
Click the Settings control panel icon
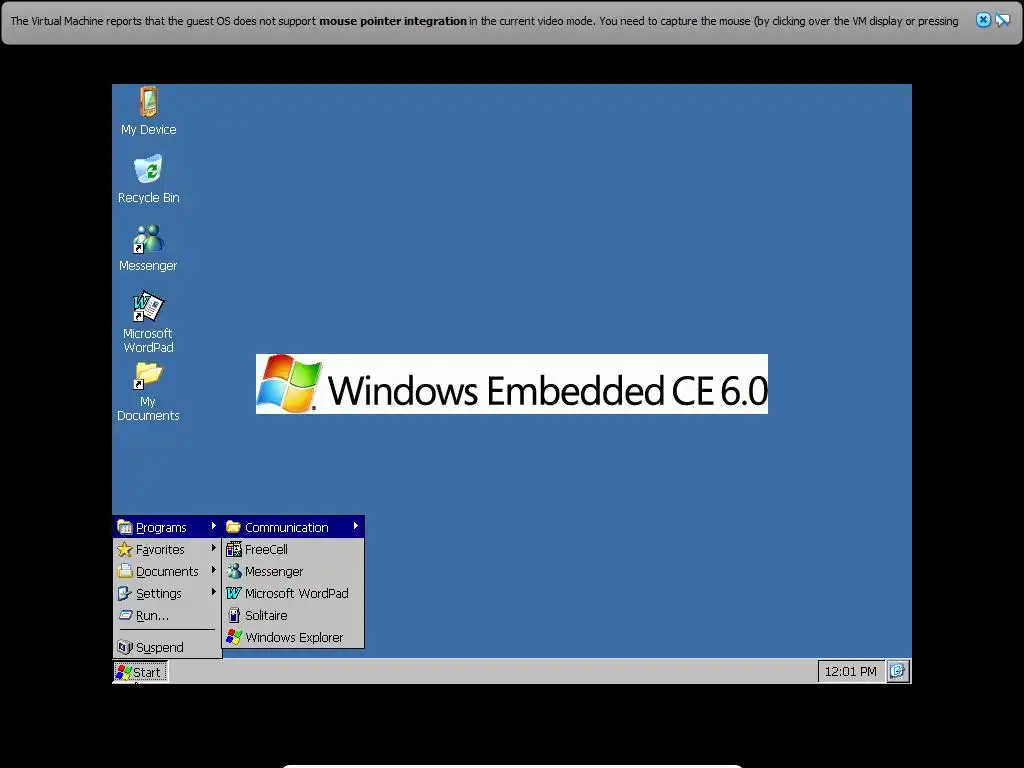125,593
